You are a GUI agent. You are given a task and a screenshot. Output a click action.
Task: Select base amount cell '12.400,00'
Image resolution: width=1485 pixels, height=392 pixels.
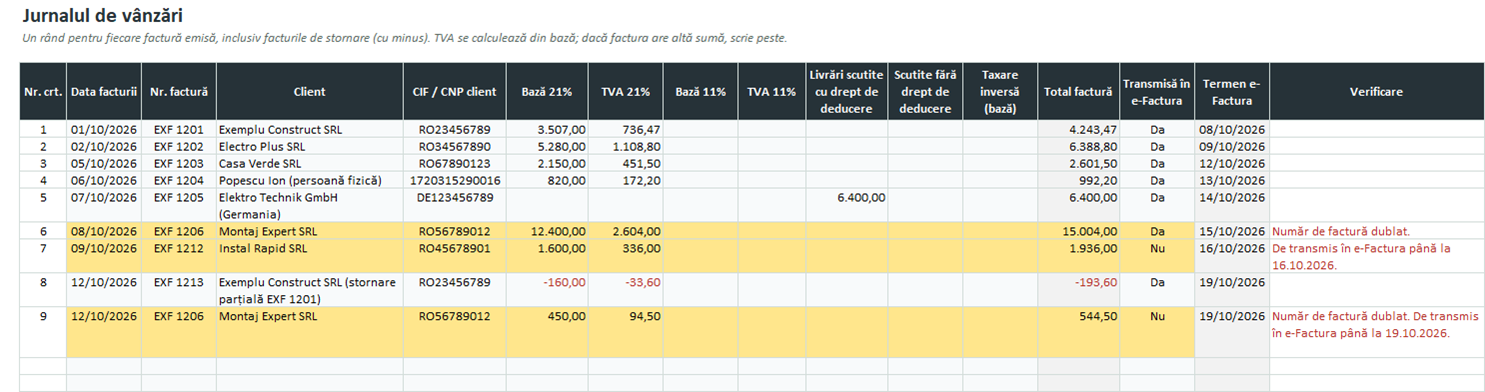547,231
